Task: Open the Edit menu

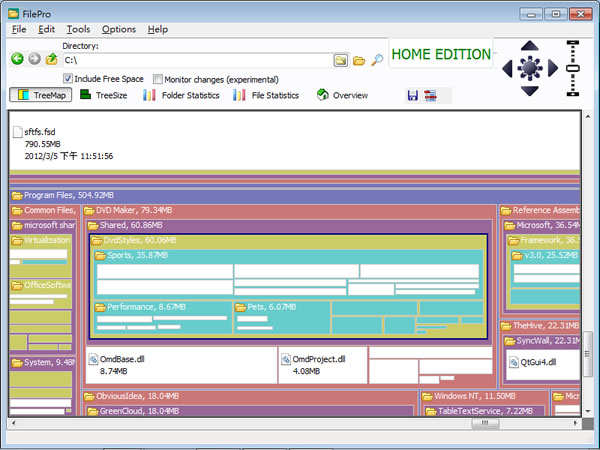Action: pos(46,29)
